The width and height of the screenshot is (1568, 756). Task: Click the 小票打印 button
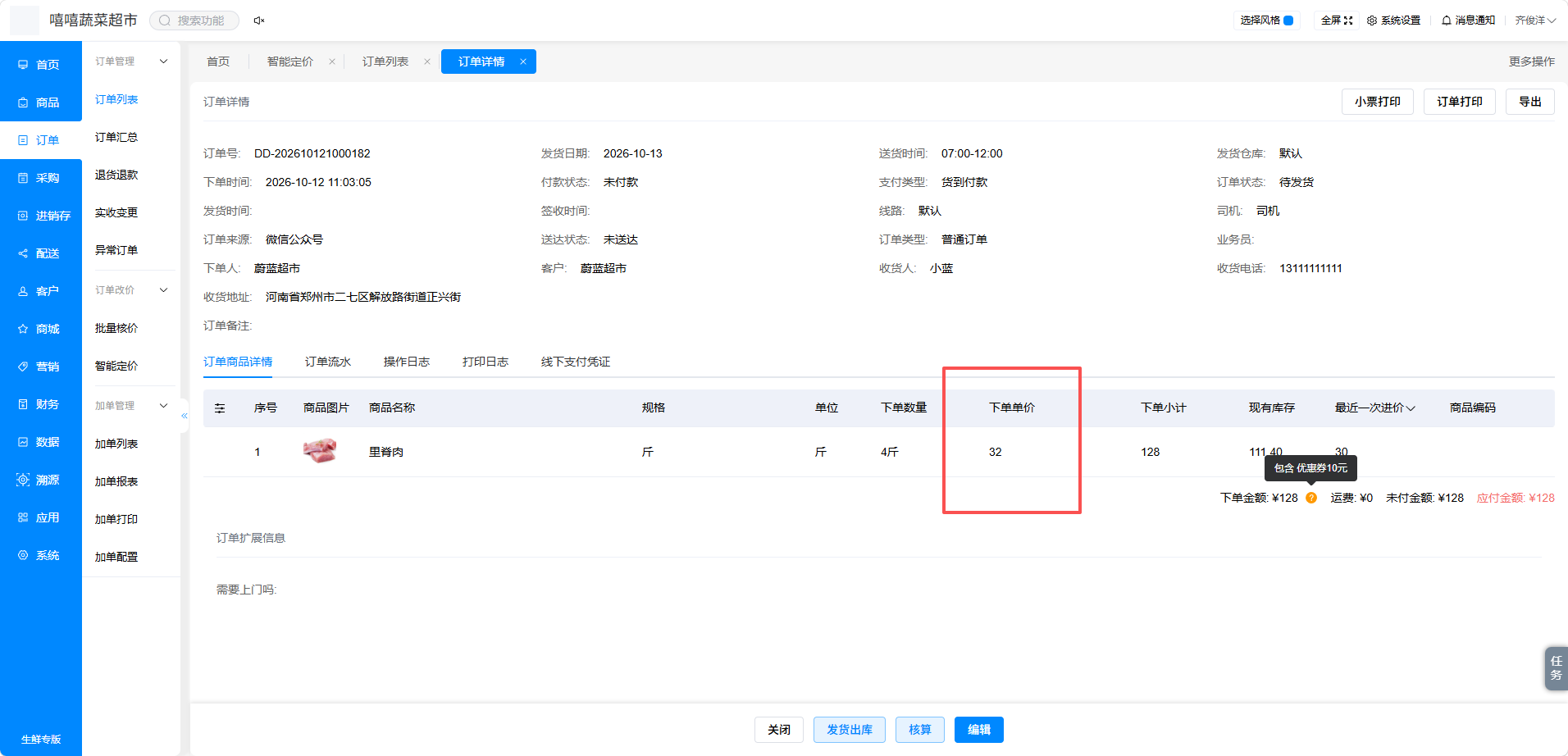pyautogui.click(x=1378, y=102)
